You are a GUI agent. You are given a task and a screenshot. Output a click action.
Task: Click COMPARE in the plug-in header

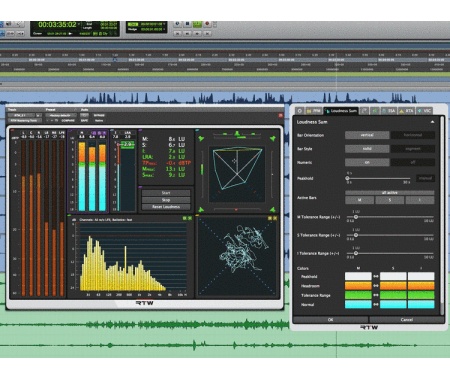68,120
